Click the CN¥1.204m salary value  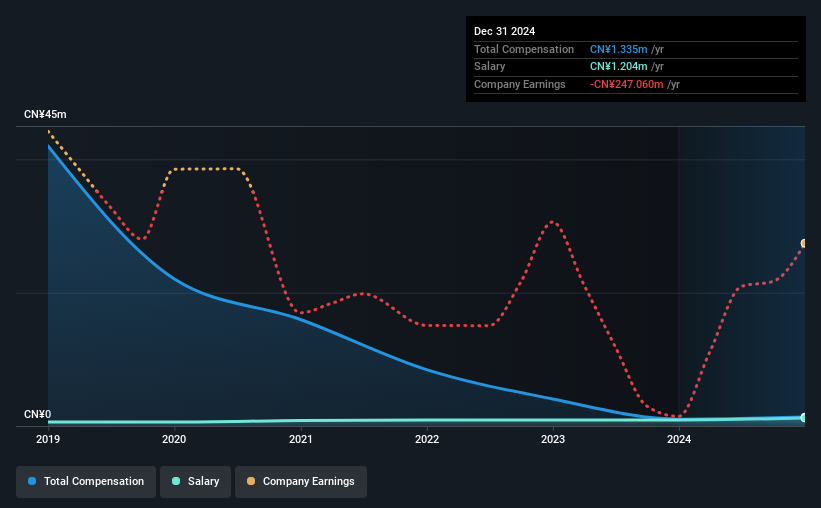click(x=618, y=67)
